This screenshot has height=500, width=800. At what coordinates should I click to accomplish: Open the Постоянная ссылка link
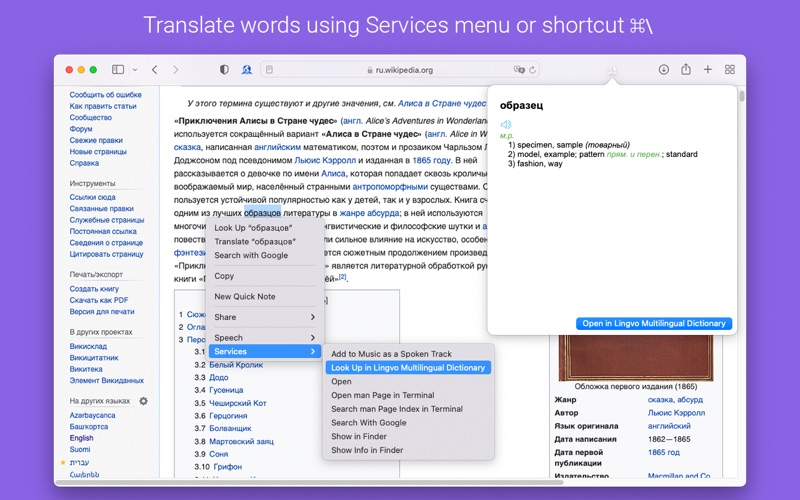pos(103,231)
